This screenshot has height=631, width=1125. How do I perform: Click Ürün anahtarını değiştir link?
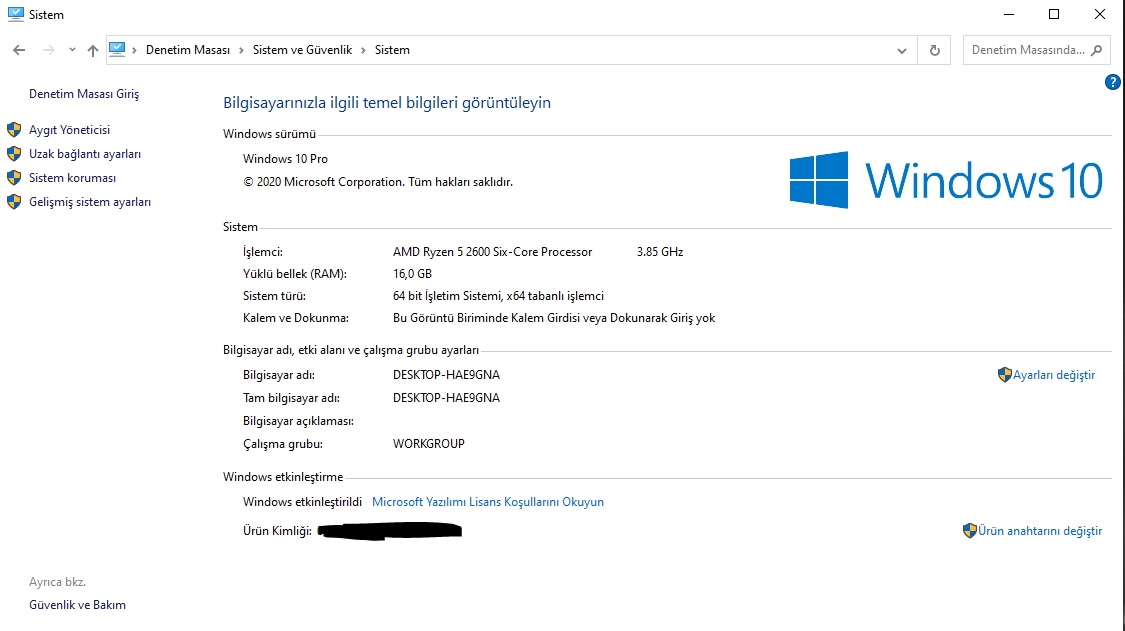1040,531
